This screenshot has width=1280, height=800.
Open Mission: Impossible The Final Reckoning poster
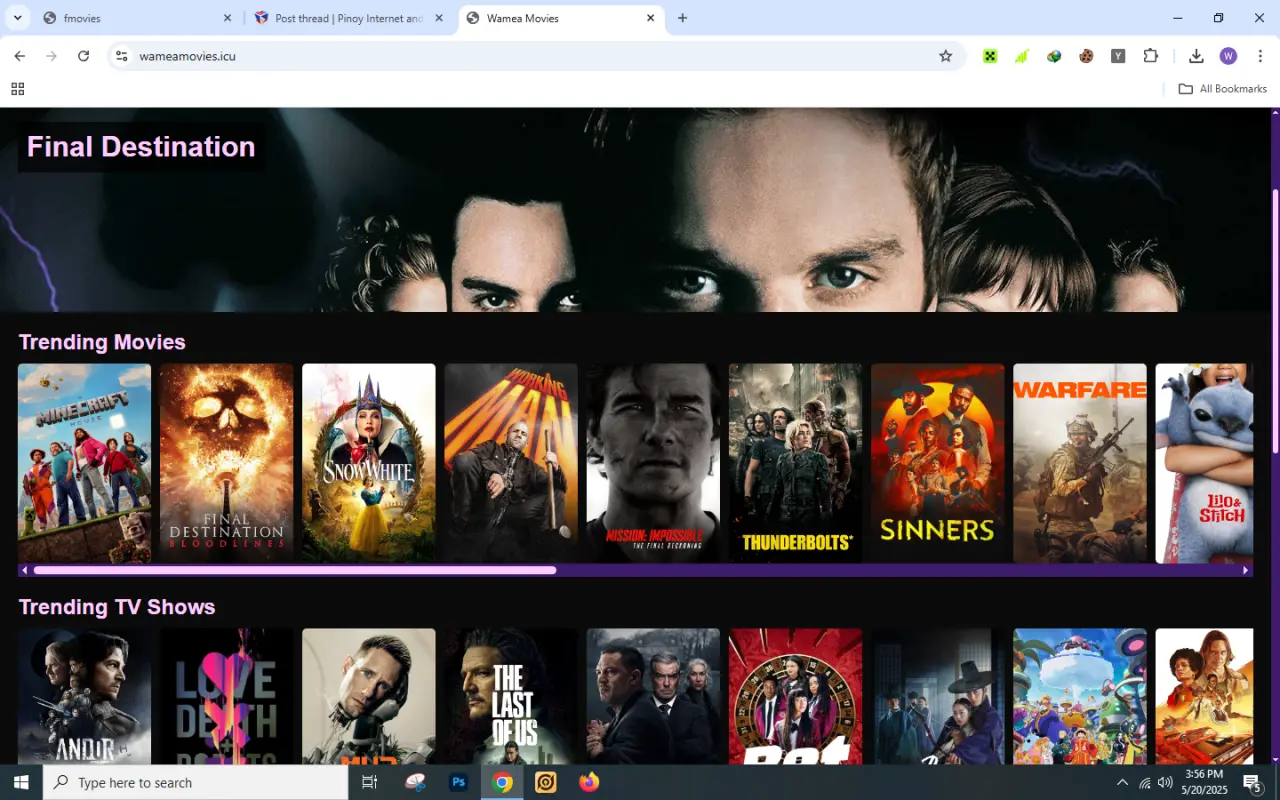pyautogui.click(x=653, y=463)
